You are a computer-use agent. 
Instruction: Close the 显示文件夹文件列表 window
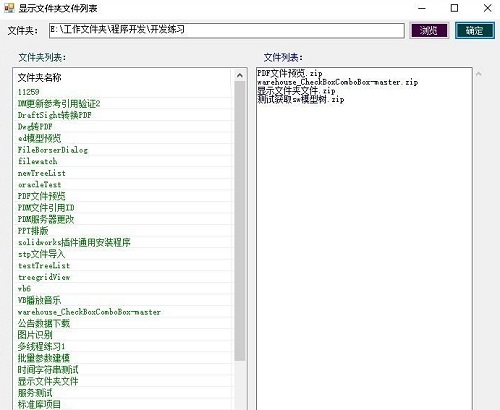pyautogui.click(x=487, y=8)
